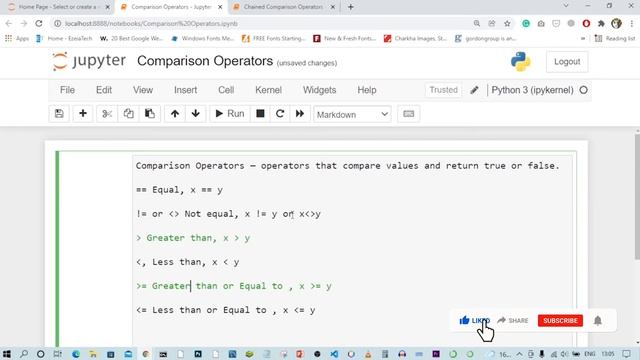The height and width of the screenshot is (360, 640).
Task: Insert a cell below with plus icon
Action: click(x=83, y=114)
